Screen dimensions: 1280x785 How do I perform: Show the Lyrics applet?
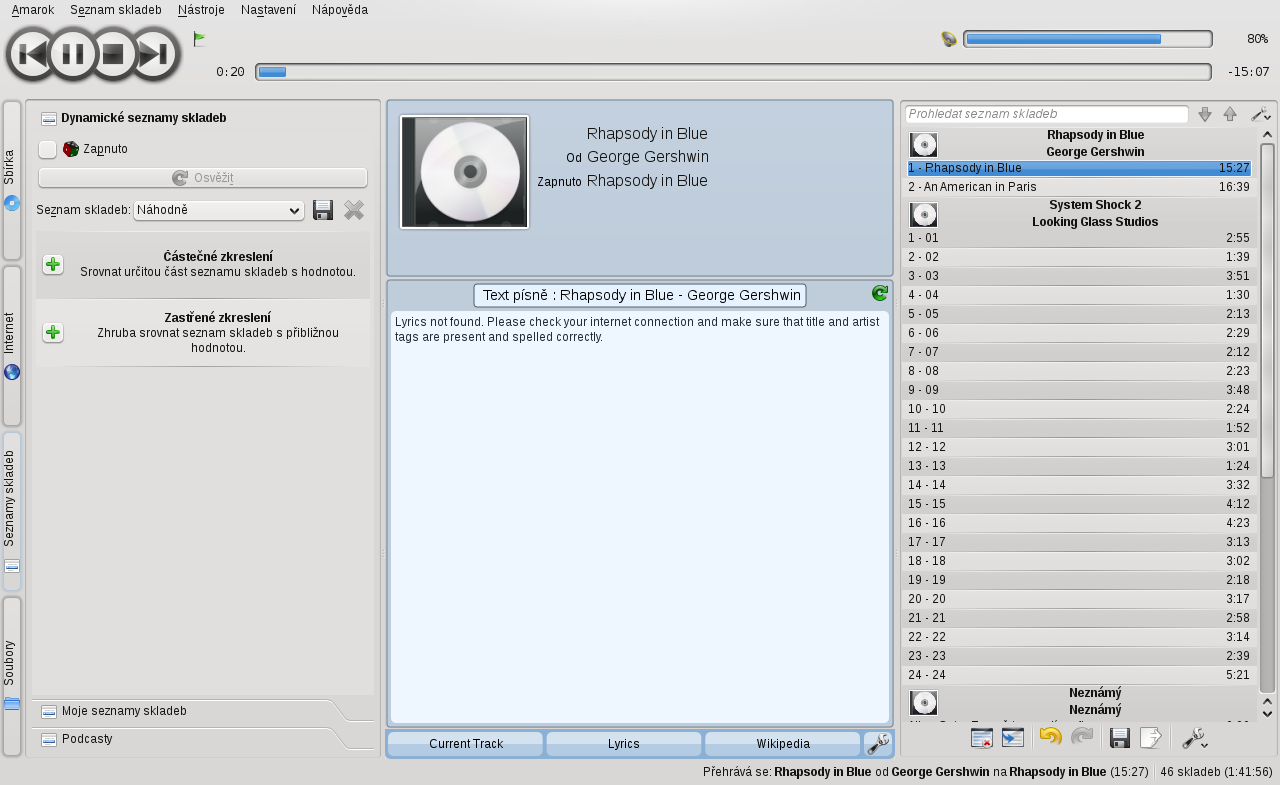point(624,744)
